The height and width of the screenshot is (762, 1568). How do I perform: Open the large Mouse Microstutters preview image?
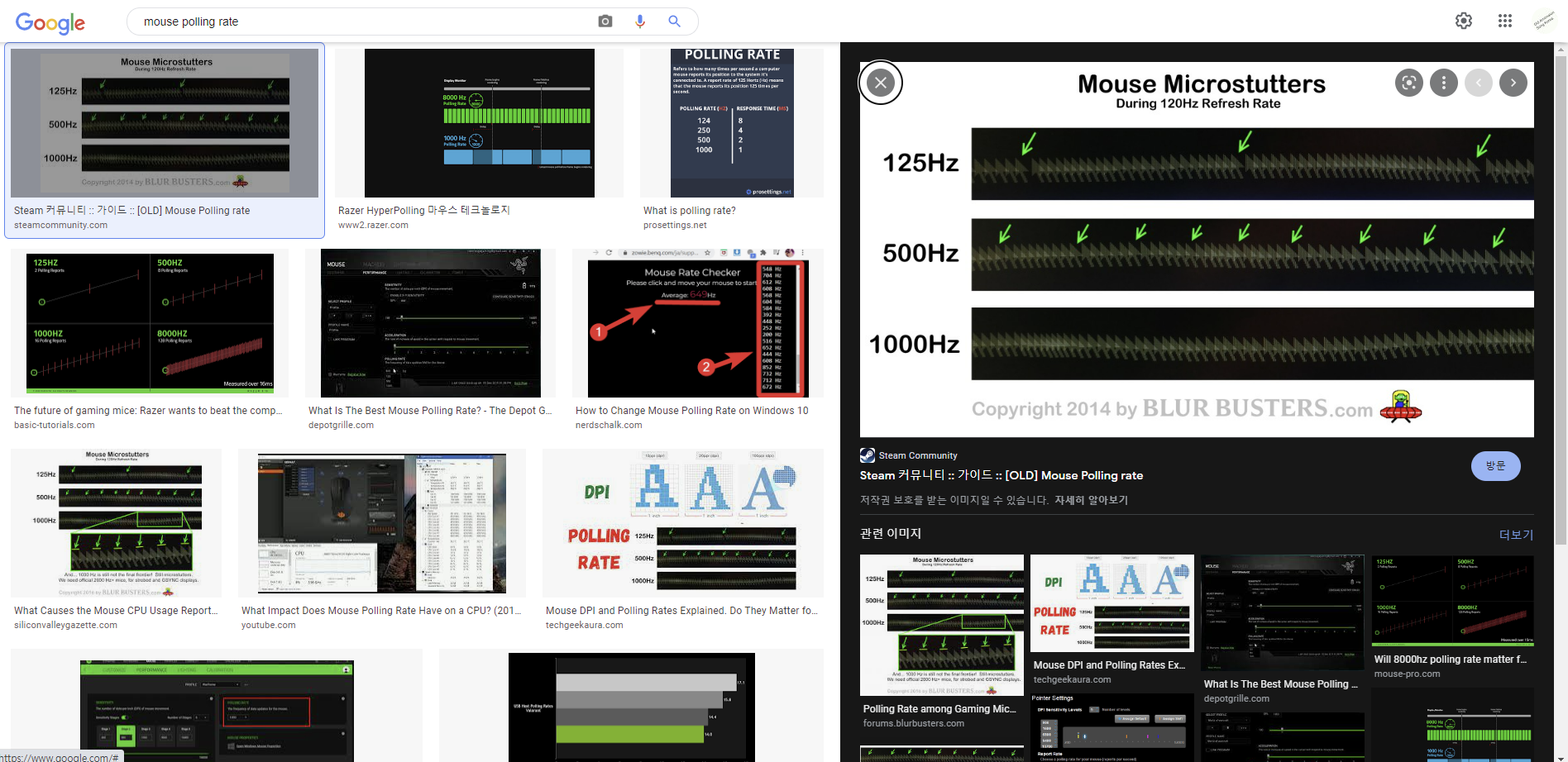coord(1197,250)
